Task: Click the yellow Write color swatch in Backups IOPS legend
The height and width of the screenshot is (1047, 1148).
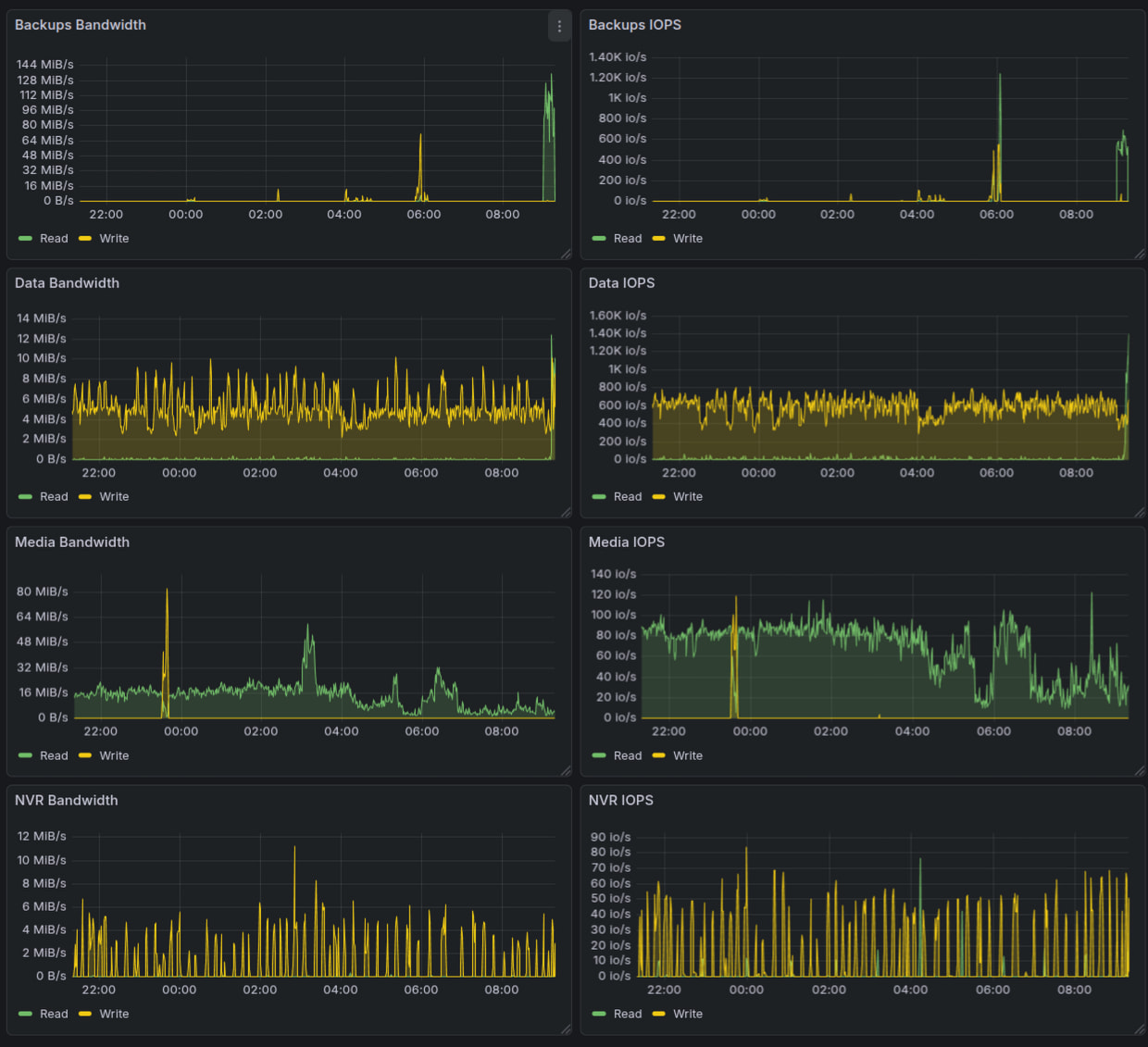Action: pyautogui.click(x=659, y=239)
